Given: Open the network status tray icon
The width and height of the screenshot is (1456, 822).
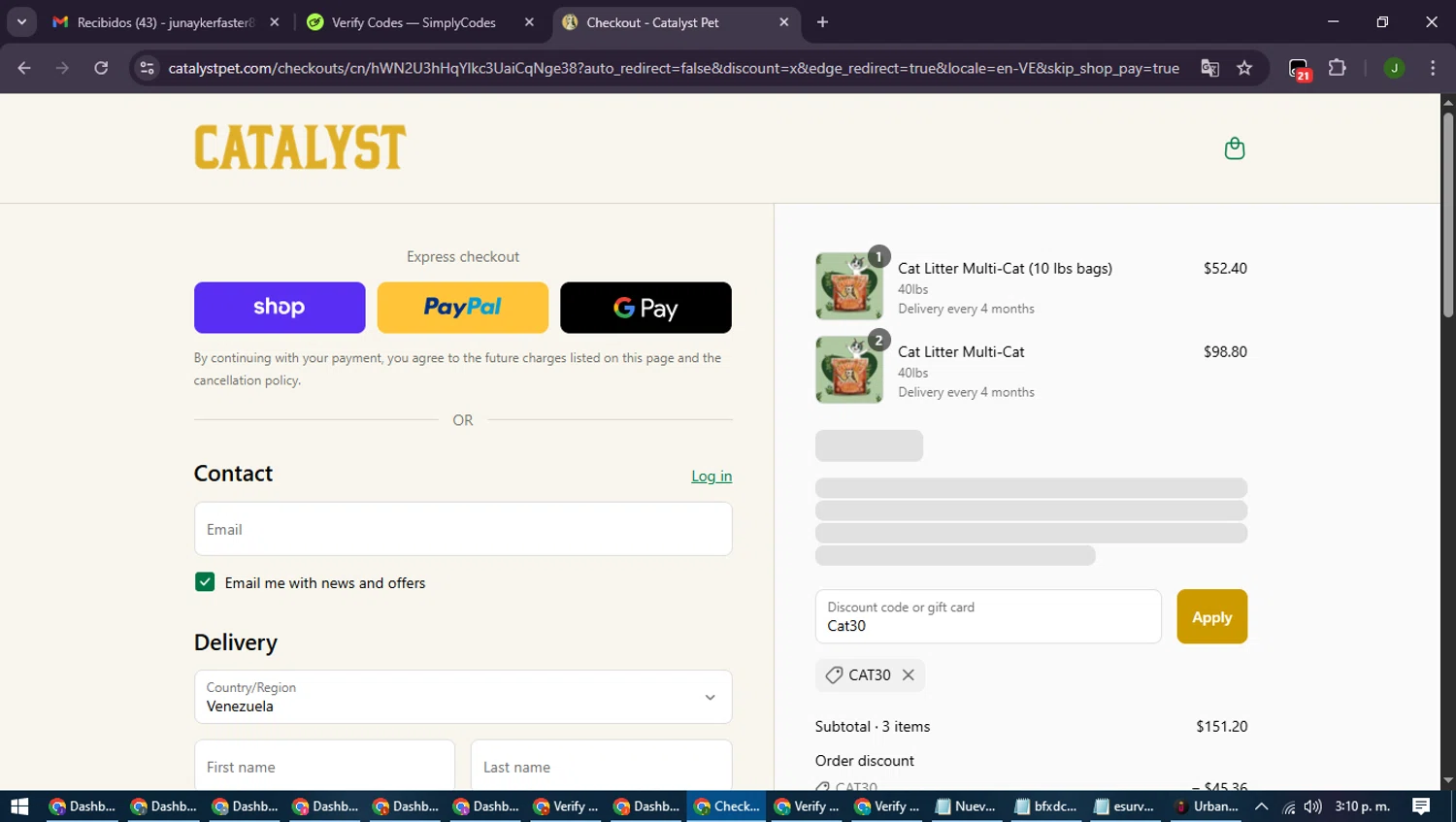Looking at the screenshot, I should pos(1288,806).
